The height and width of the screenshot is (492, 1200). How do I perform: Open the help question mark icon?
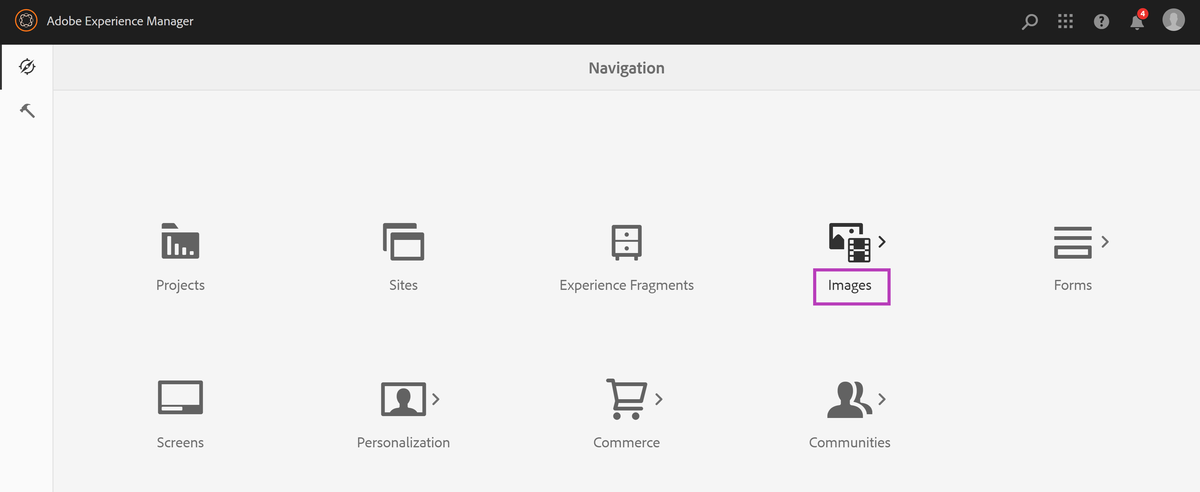pos(1102,21)
